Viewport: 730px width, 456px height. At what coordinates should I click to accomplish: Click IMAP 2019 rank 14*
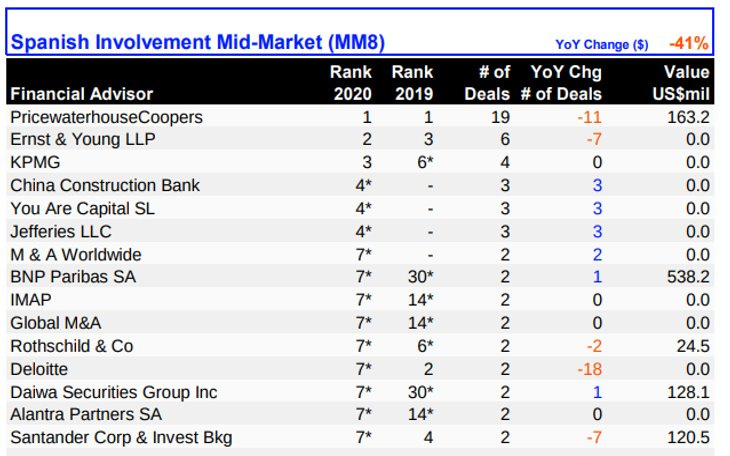[420, 299]
